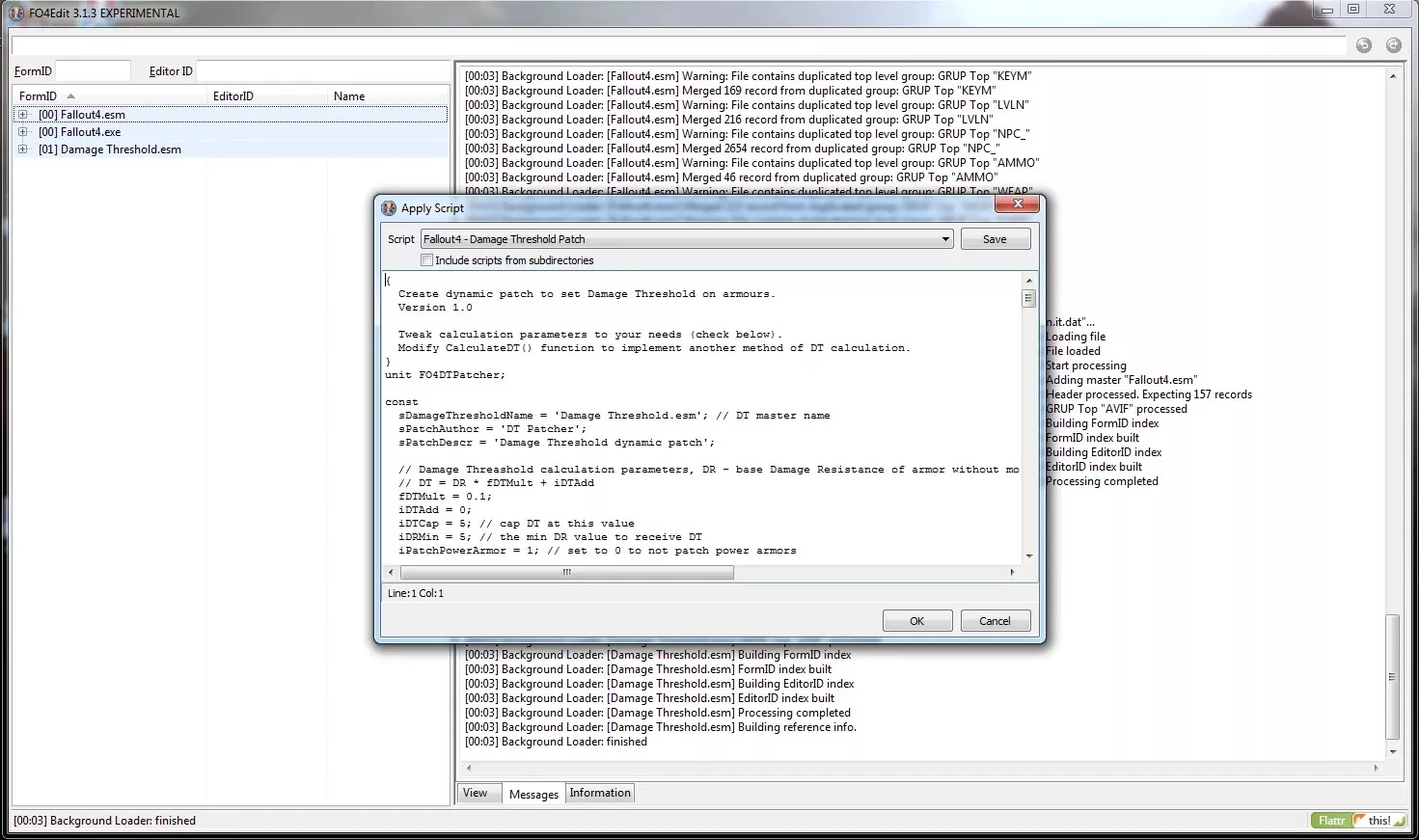Select the [00] Fallout4.exe row
1419x840 pixels.
232,131
